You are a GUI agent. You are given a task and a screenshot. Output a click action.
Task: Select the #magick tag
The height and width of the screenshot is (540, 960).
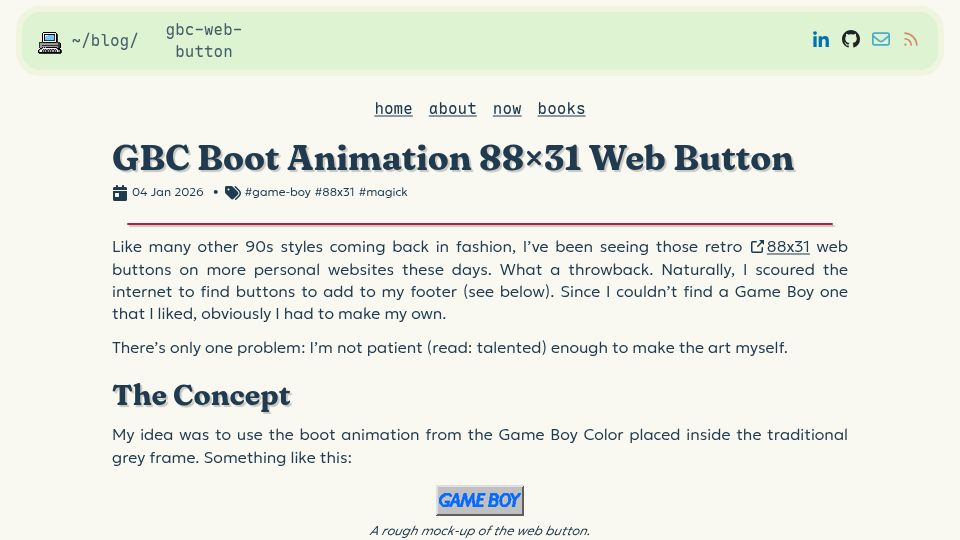383,192
